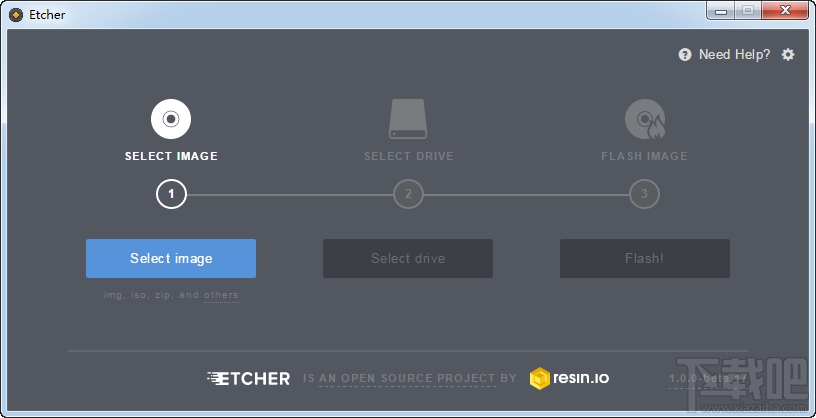Click the Select Drive hard disk icon
Screen dimensions: 816x418
coord(408,119)
